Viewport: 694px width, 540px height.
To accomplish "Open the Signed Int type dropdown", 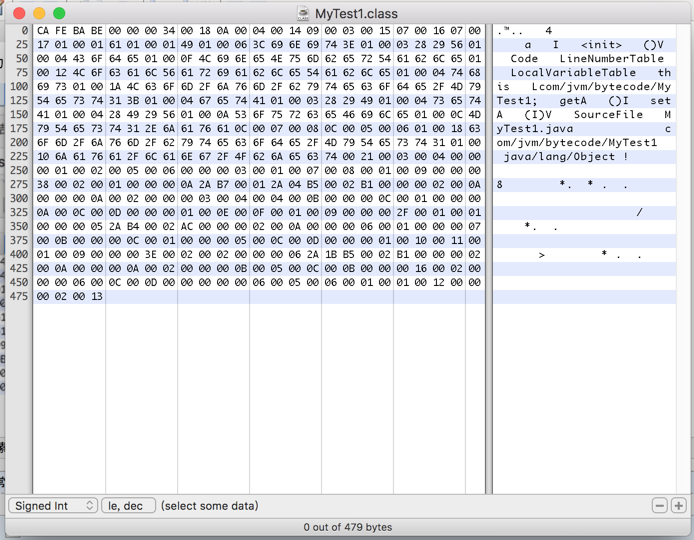I will 52,505.
